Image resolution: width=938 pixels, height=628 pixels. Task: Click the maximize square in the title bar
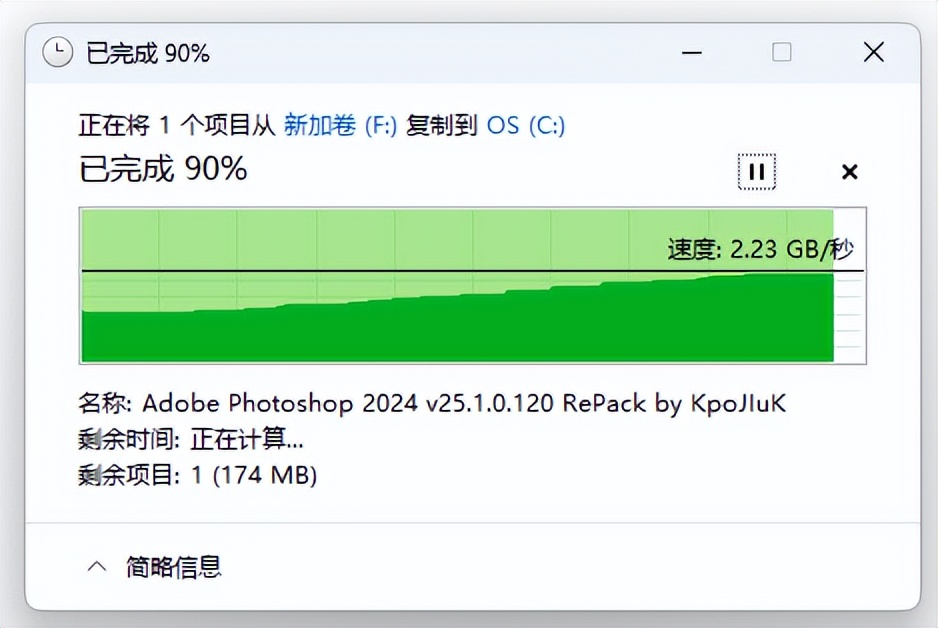782,52
